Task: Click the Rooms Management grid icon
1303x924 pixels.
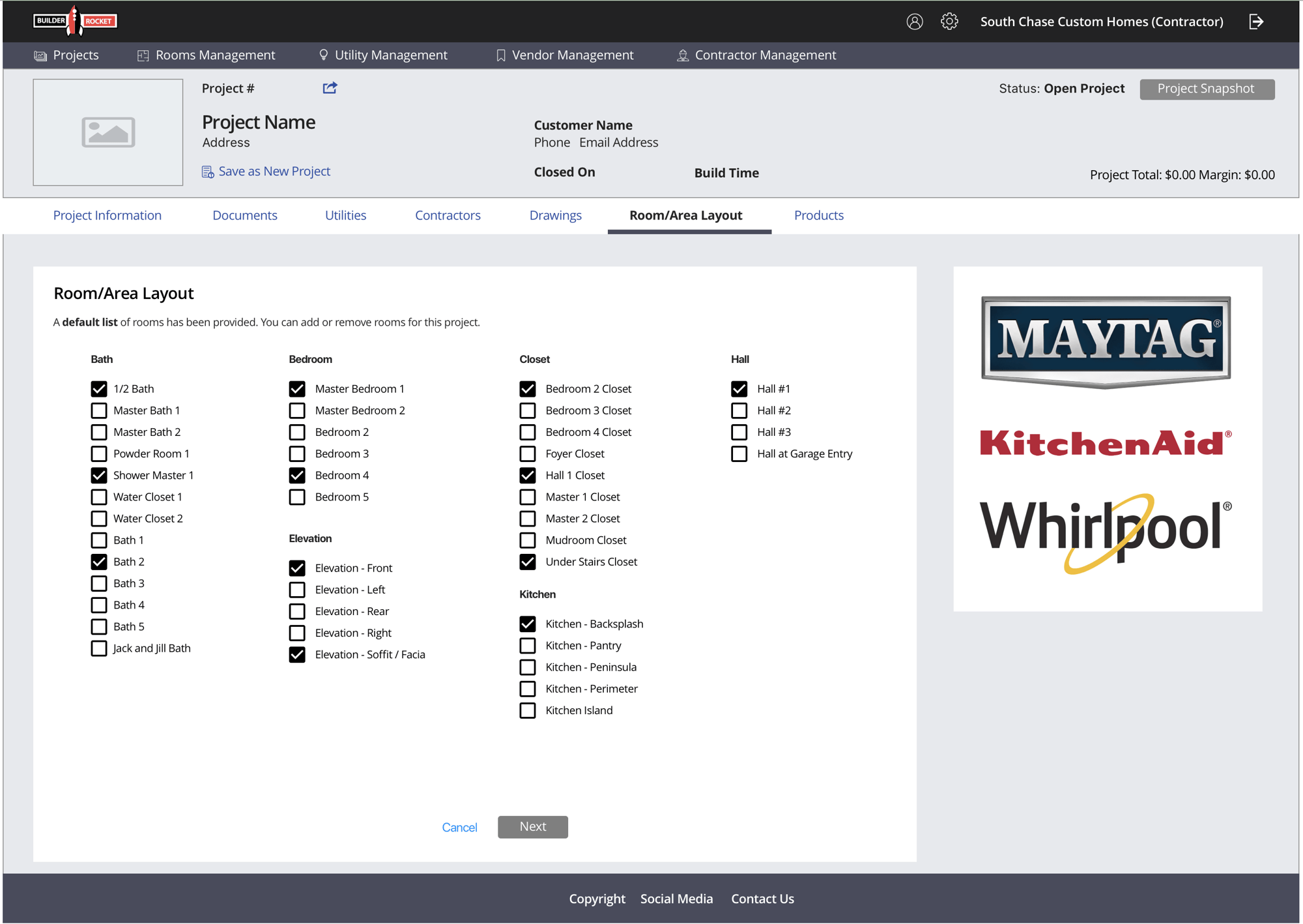Action: coord(143,55)
